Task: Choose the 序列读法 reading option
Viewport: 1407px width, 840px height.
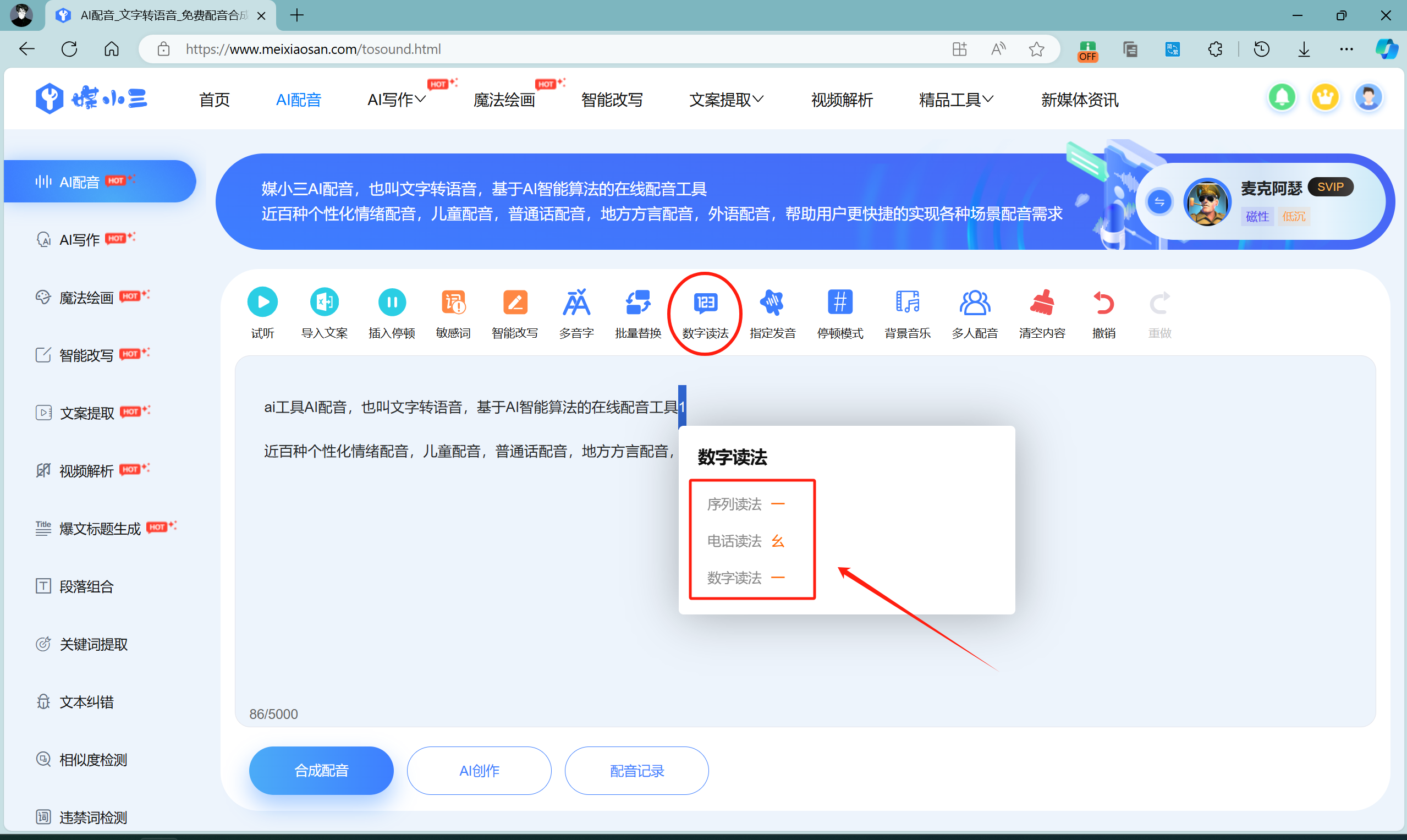Action: [x=746, y=504]
